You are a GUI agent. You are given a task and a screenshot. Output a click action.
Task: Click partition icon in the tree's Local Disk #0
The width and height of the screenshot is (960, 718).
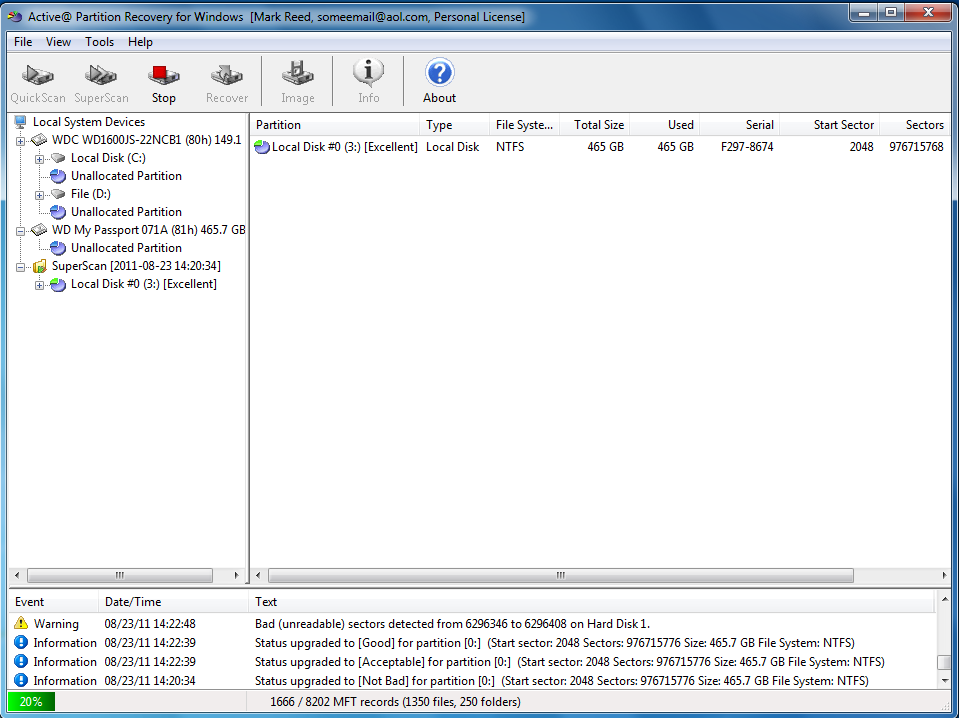[x=58, y=285]
